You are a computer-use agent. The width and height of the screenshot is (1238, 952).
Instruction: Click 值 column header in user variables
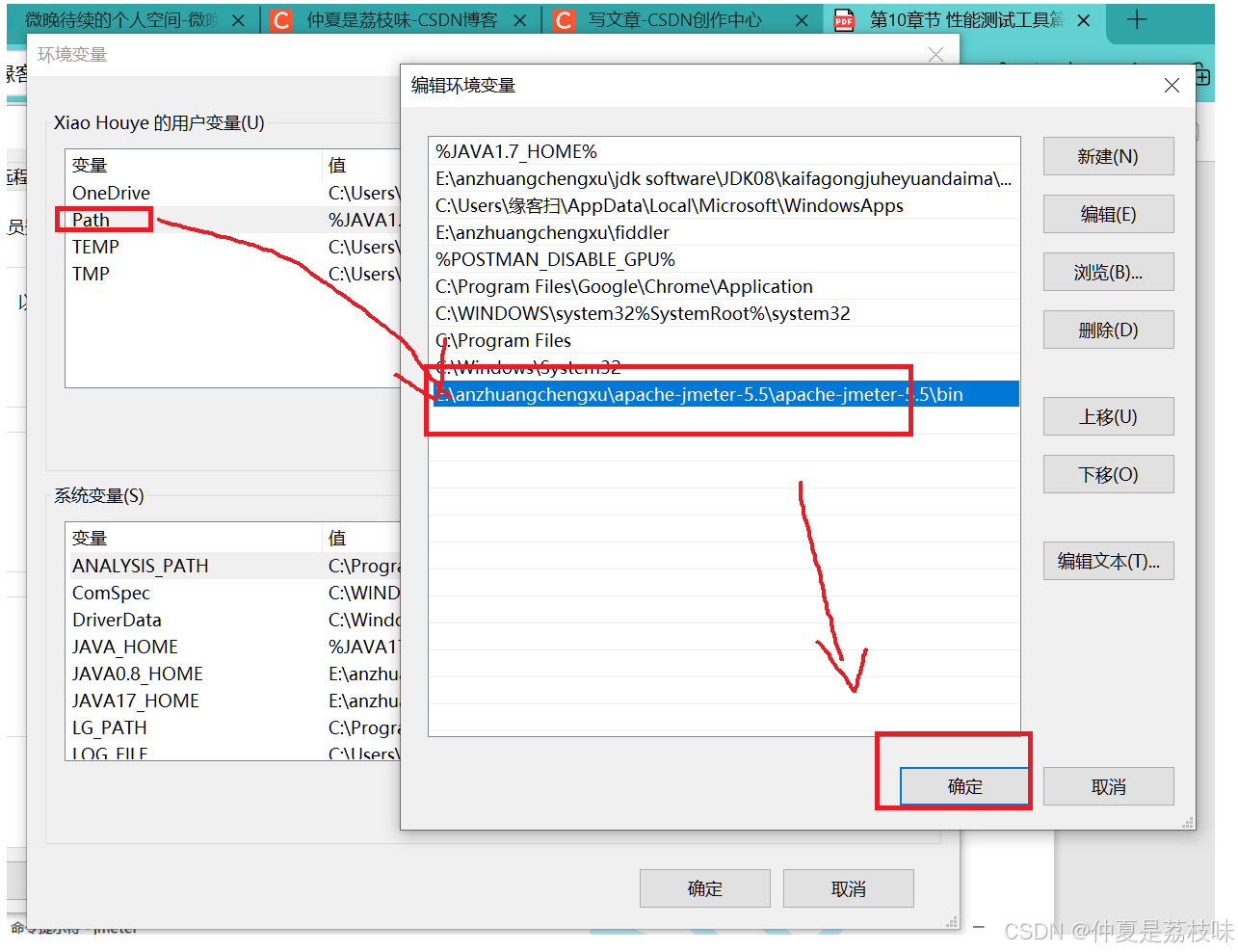(361, 165)
